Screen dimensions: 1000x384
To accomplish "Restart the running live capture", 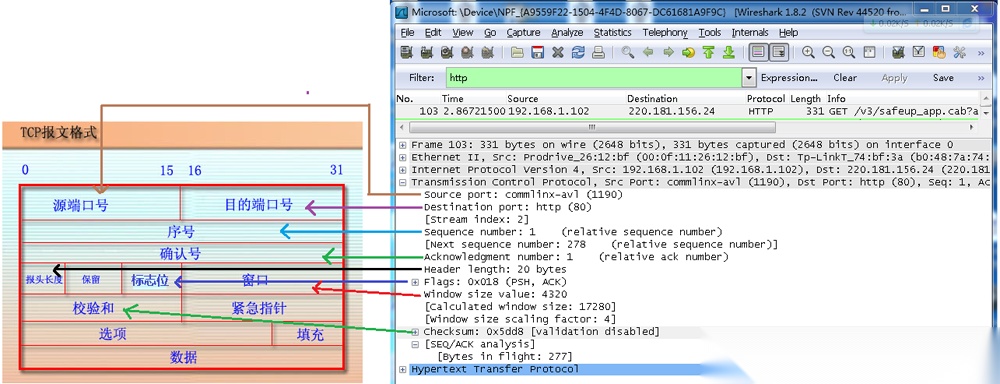I will (488, 52).
